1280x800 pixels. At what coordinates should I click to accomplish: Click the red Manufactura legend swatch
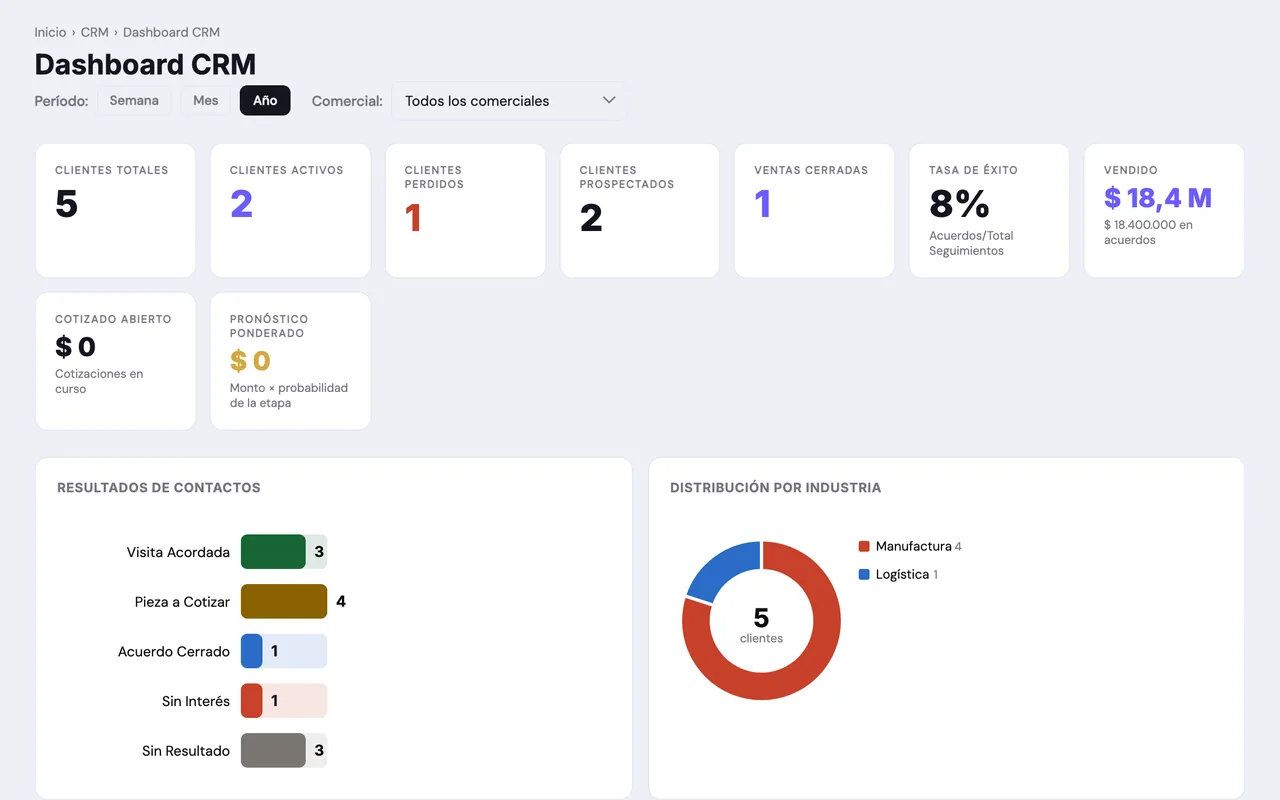coord(864,547)
